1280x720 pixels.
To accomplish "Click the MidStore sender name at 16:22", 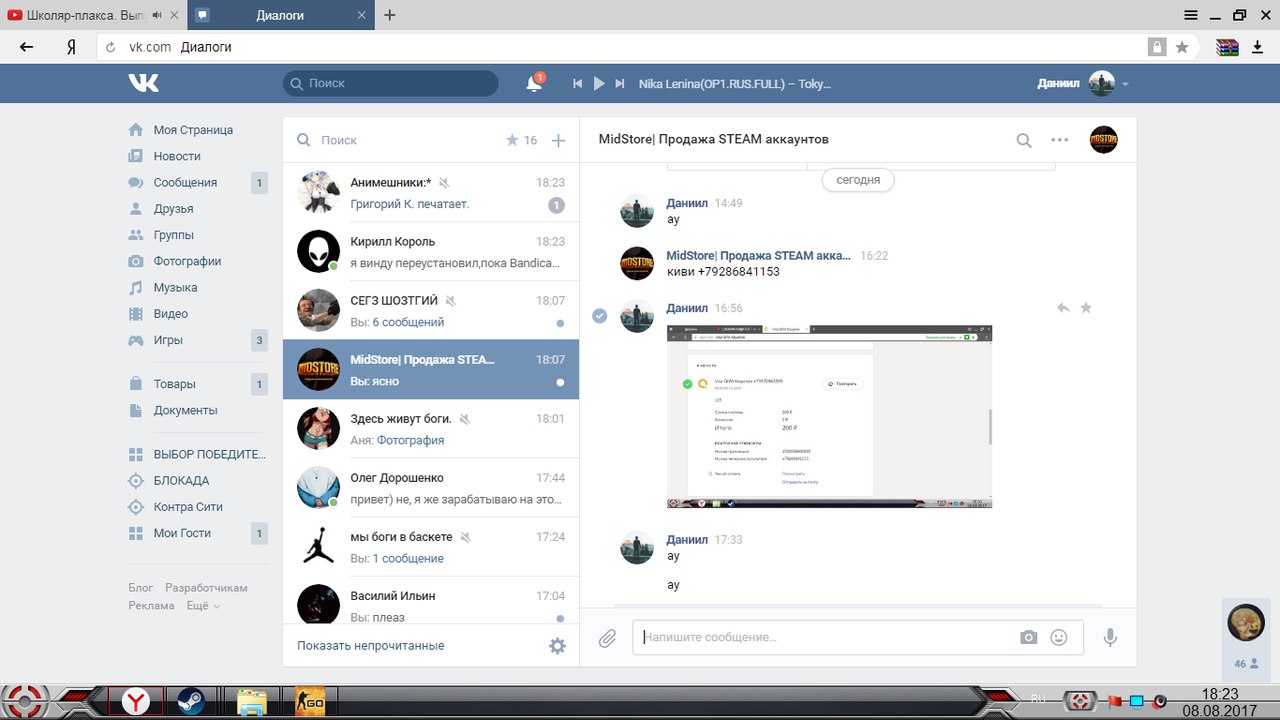I will [759, 256].
